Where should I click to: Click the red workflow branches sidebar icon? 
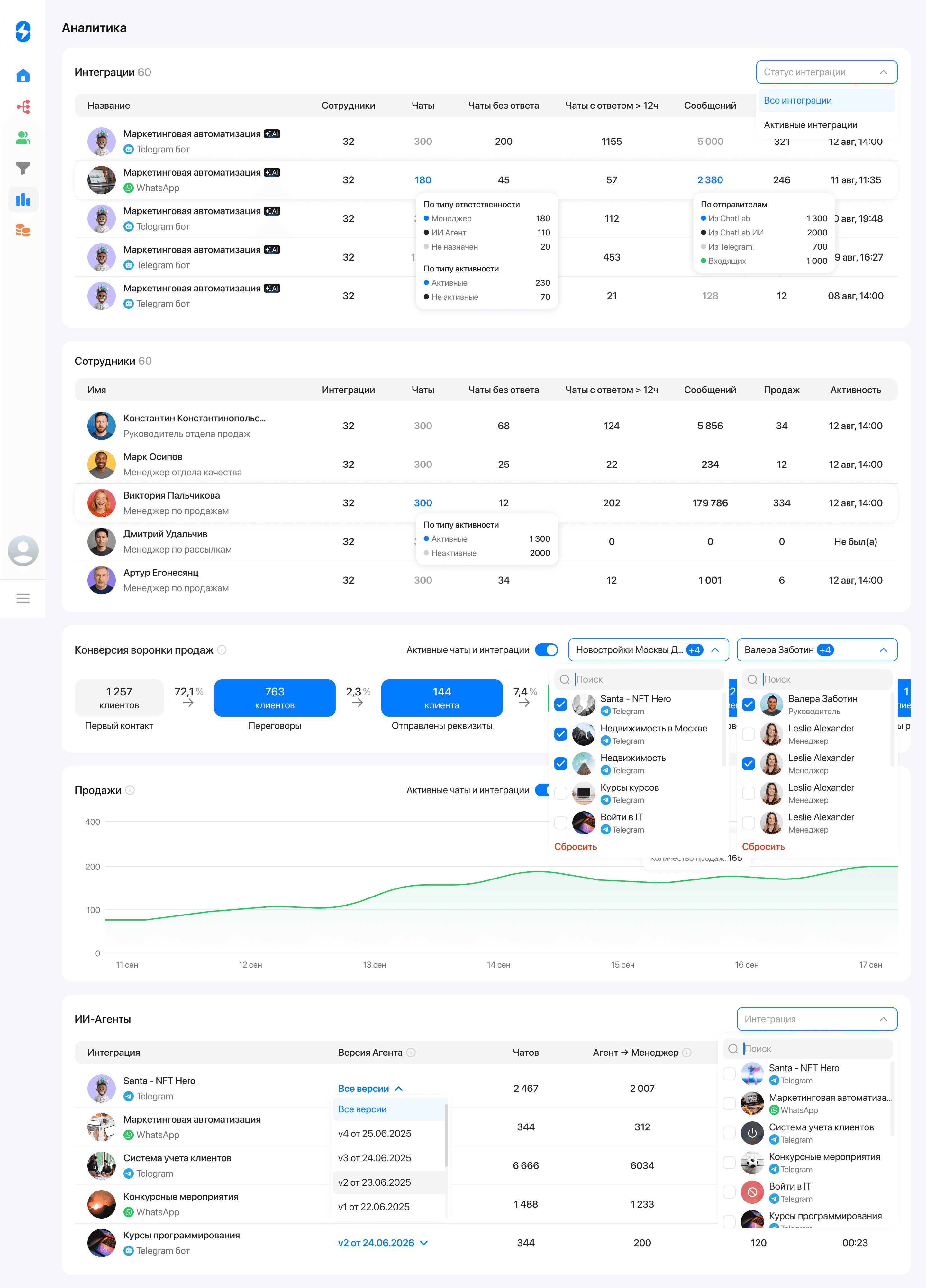tap(23, 107)
